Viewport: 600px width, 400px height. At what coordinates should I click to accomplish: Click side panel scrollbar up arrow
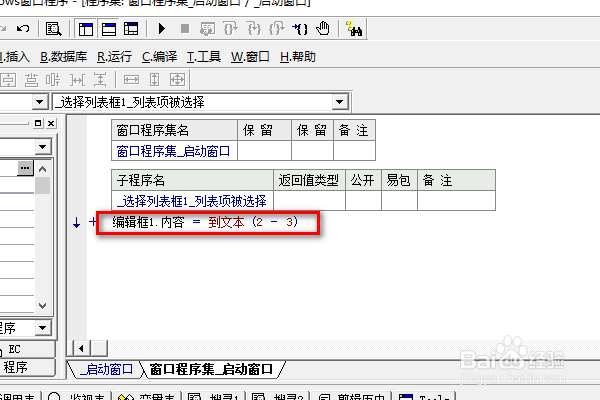point(42,169)
